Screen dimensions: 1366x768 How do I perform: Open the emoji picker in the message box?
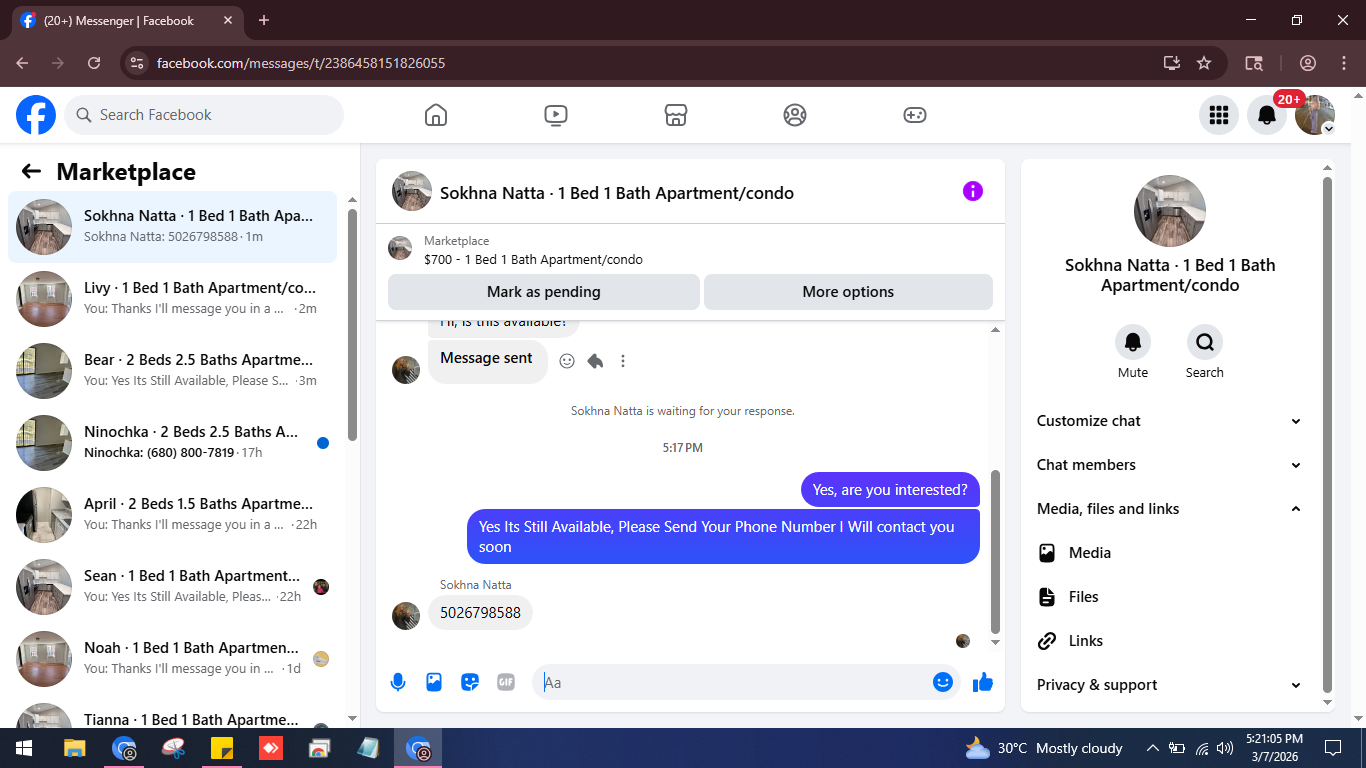942,682
